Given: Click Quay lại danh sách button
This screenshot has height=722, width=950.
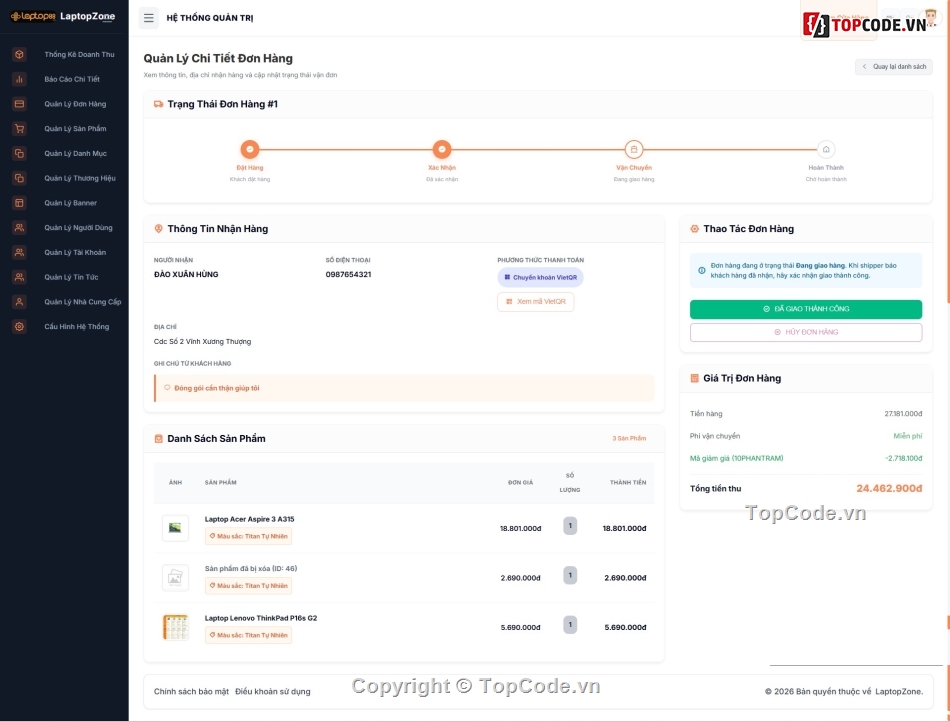Looking at the screenshot, I should click(894, 67).
